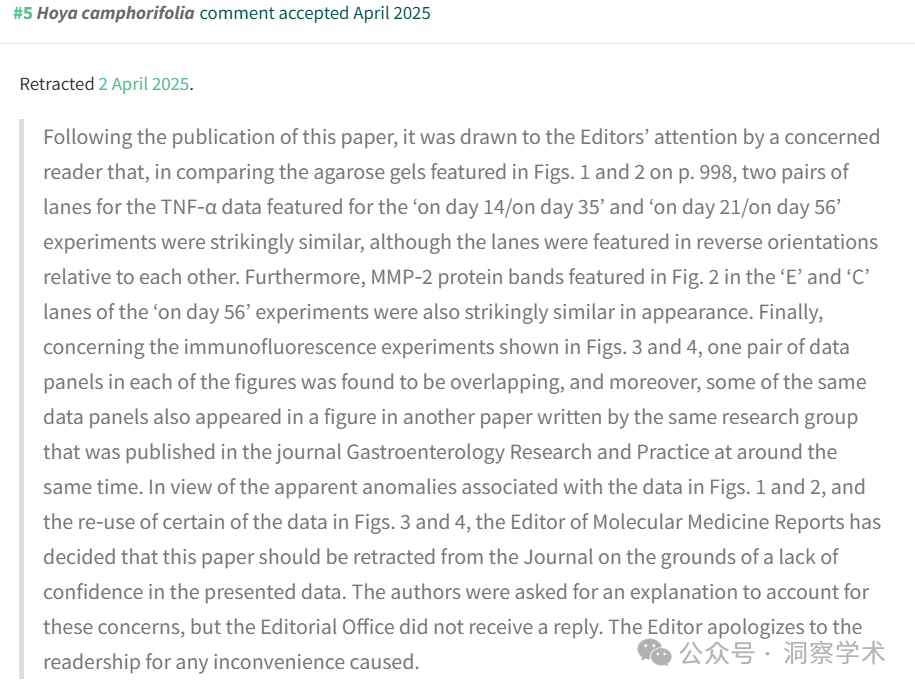Click the WeChat logo watermark icon
Viewport: 915px width, 690px height.
click(x=654, y=652)
